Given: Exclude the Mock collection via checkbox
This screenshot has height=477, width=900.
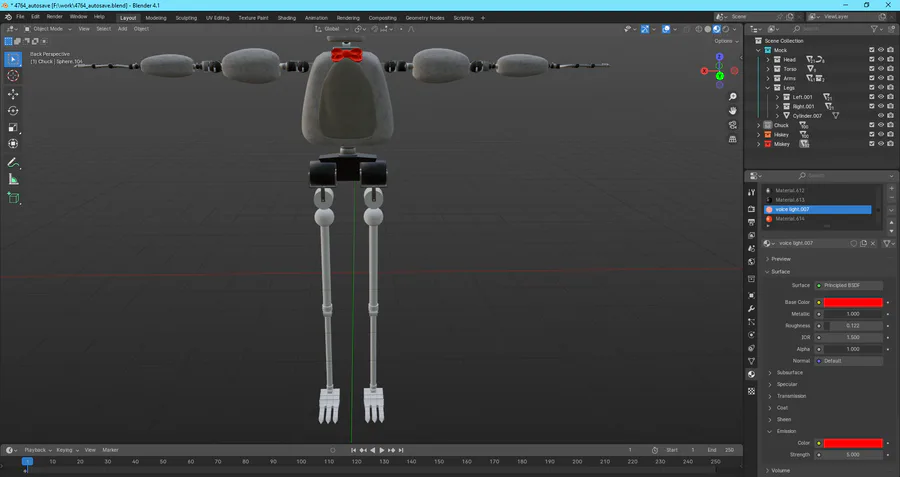Looking at the screenshot, I should point(871,51).
